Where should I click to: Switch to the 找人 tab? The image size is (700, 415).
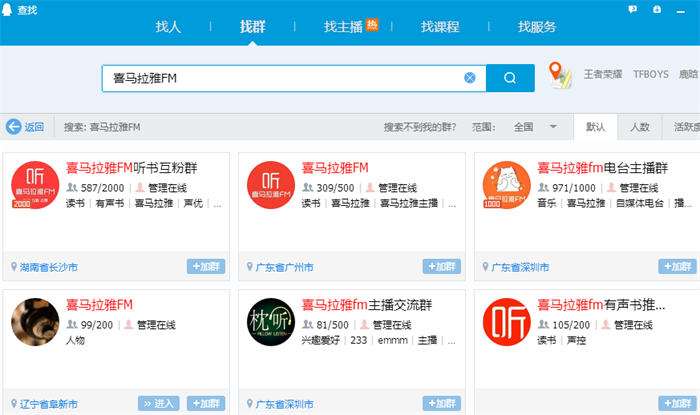point(169,27)
